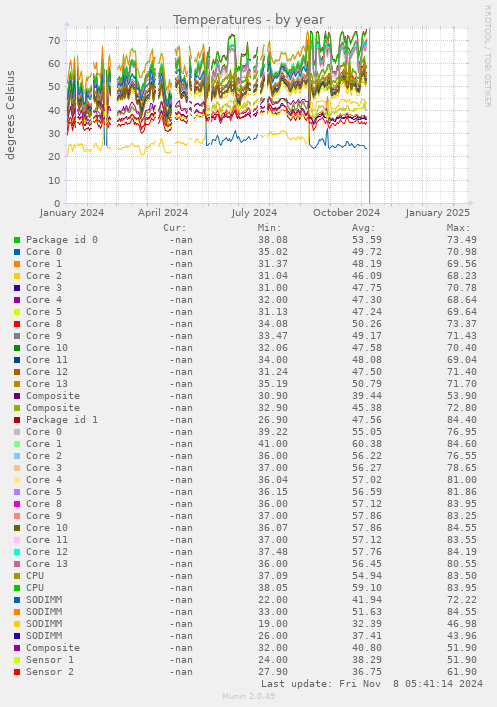497x707 pixels.
Task: Click the 'Package id 1' legend label
Action: click(x=62, y=420)
